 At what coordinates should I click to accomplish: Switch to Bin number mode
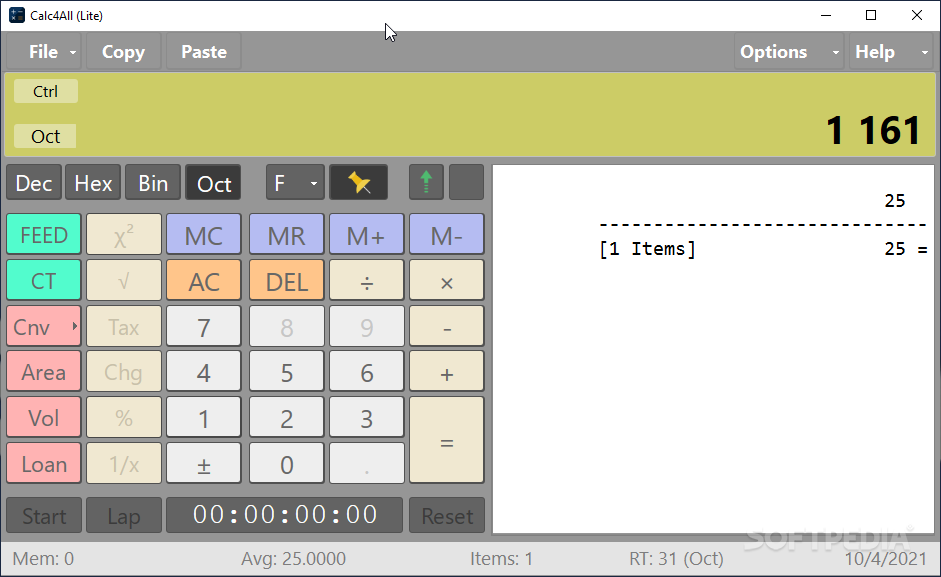(153, 183)
